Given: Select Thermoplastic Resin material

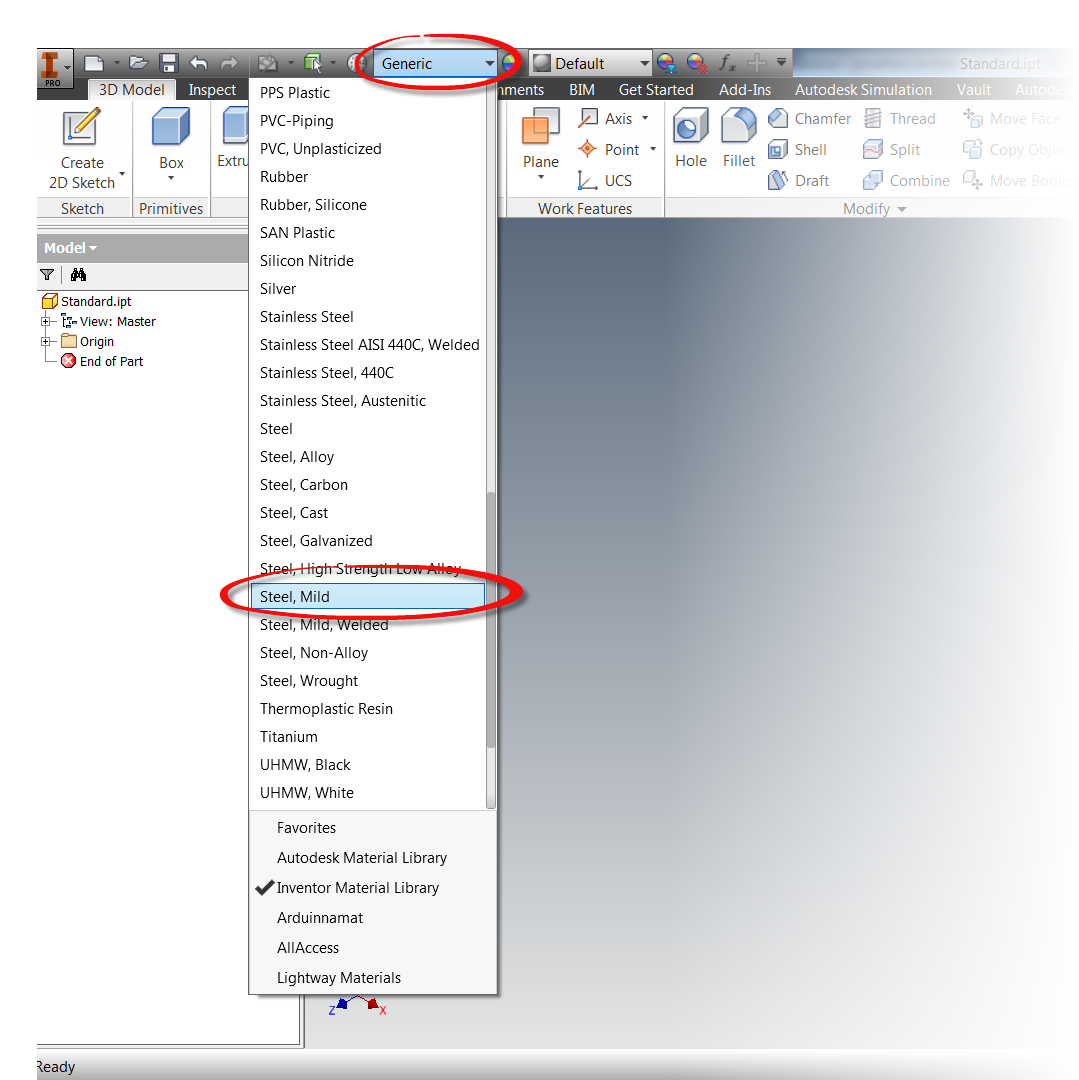Looking at the screenshot, I should pyautogui.click(x=368, y=709).
